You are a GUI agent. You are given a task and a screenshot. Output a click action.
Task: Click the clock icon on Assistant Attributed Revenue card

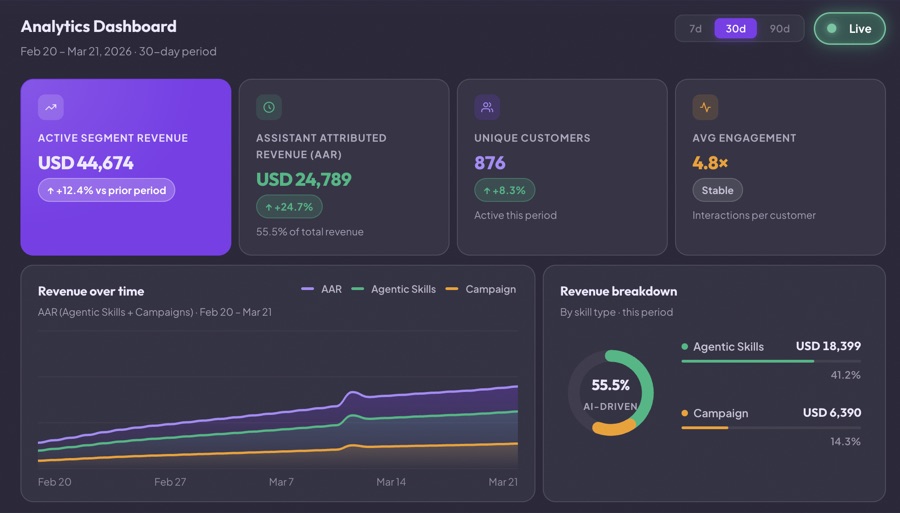(269, 107)
